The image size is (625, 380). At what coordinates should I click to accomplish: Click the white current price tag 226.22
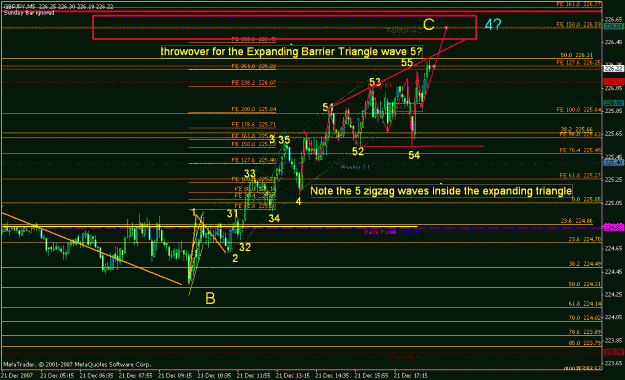pos(613,69)
